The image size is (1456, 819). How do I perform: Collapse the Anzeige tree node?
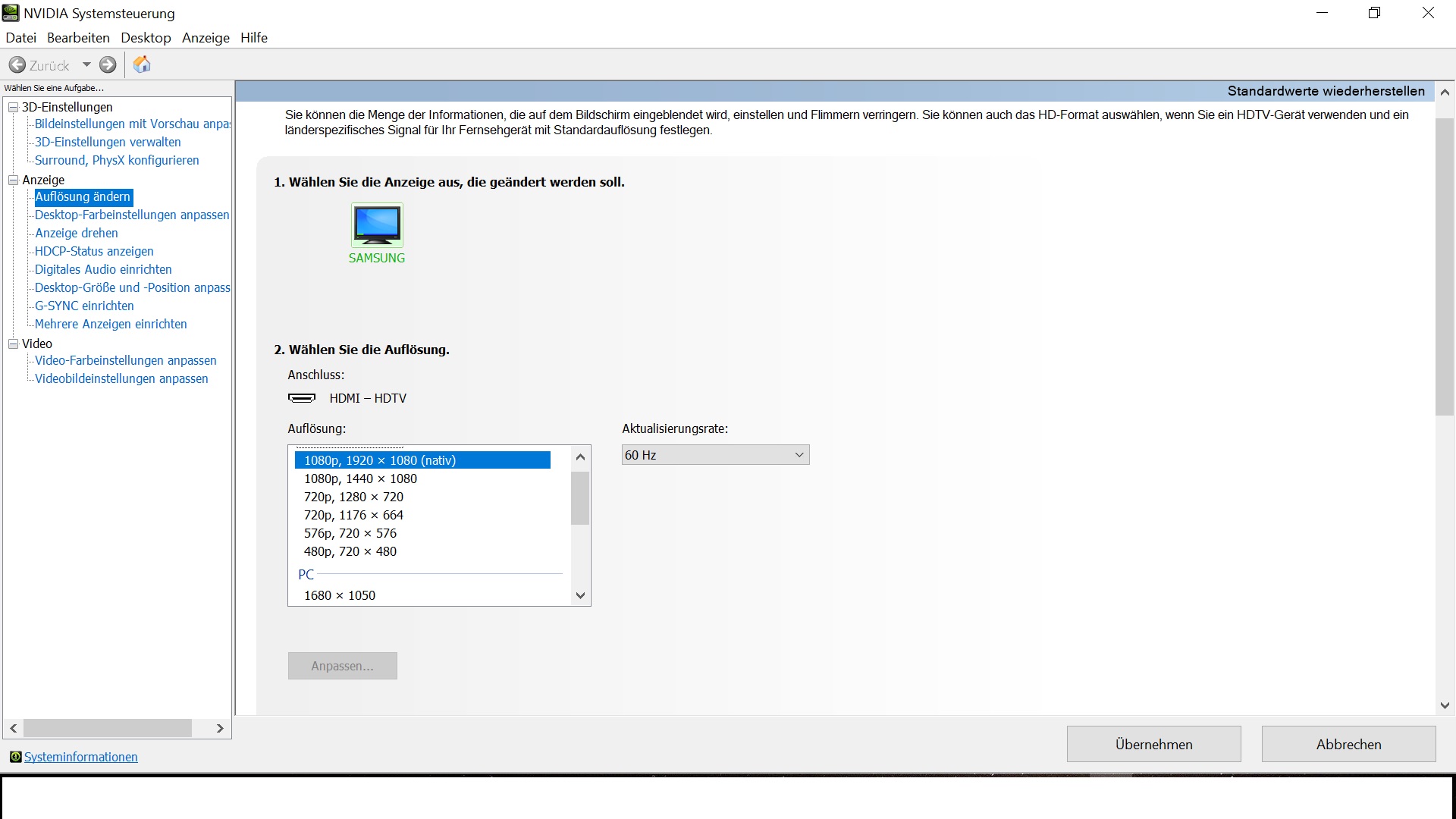[x=13, y=180]
